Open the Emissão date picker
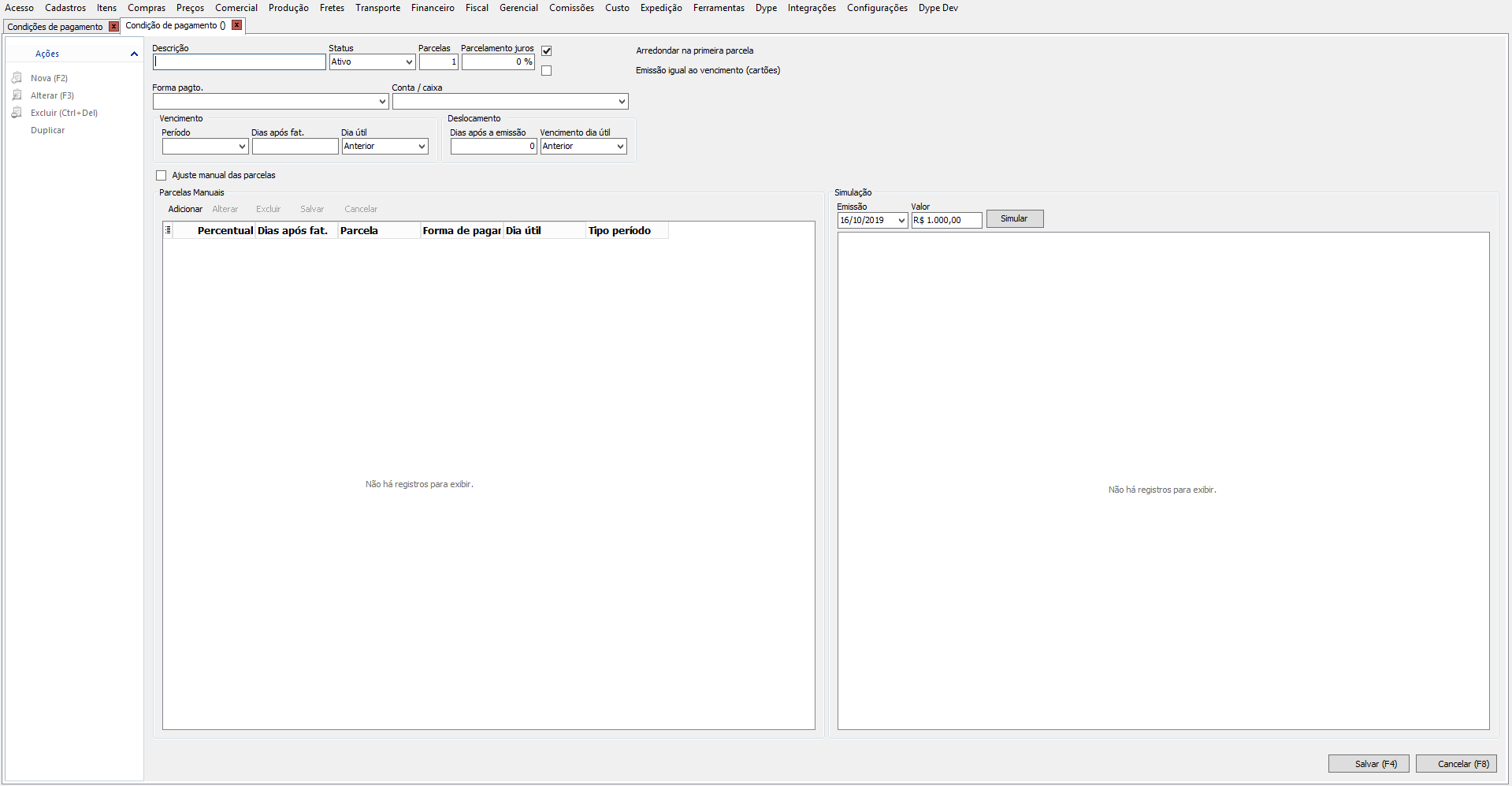This screenshot has width=1512, height=786. coord(901,221)
